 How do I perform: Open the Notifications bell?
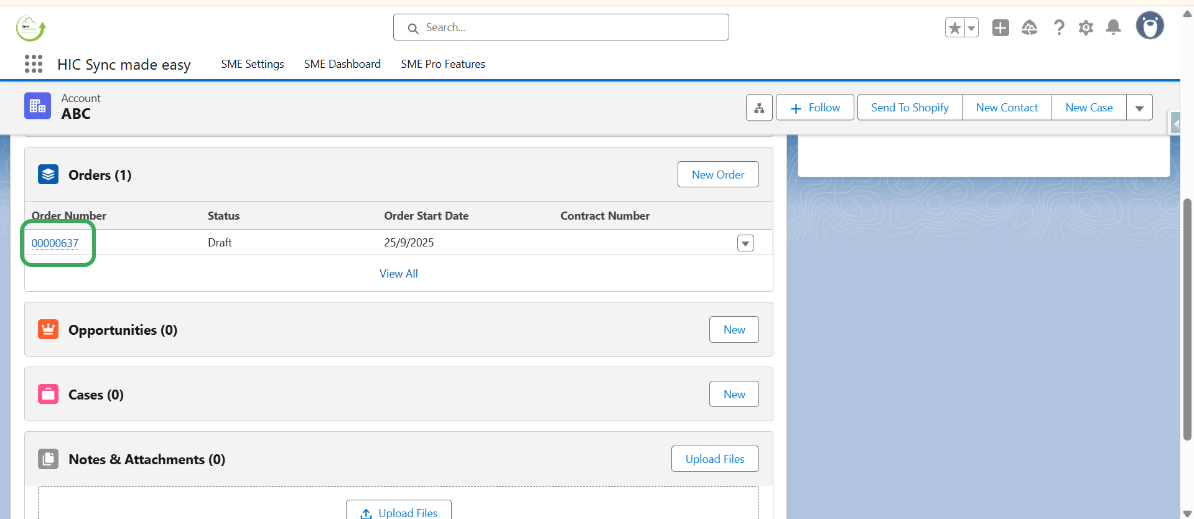pos(1113,28)
